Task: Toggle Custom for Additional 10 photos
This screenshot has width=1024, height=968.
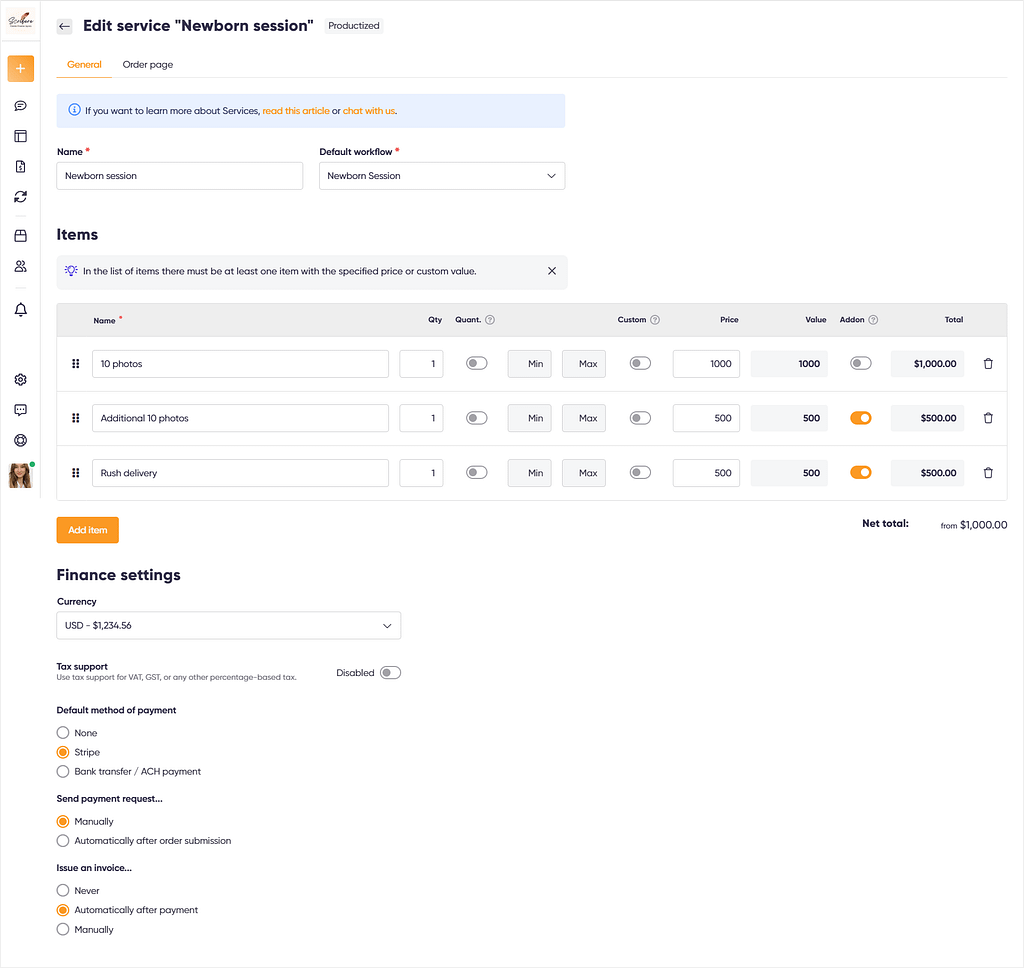Action: click(x=640, y=418)
